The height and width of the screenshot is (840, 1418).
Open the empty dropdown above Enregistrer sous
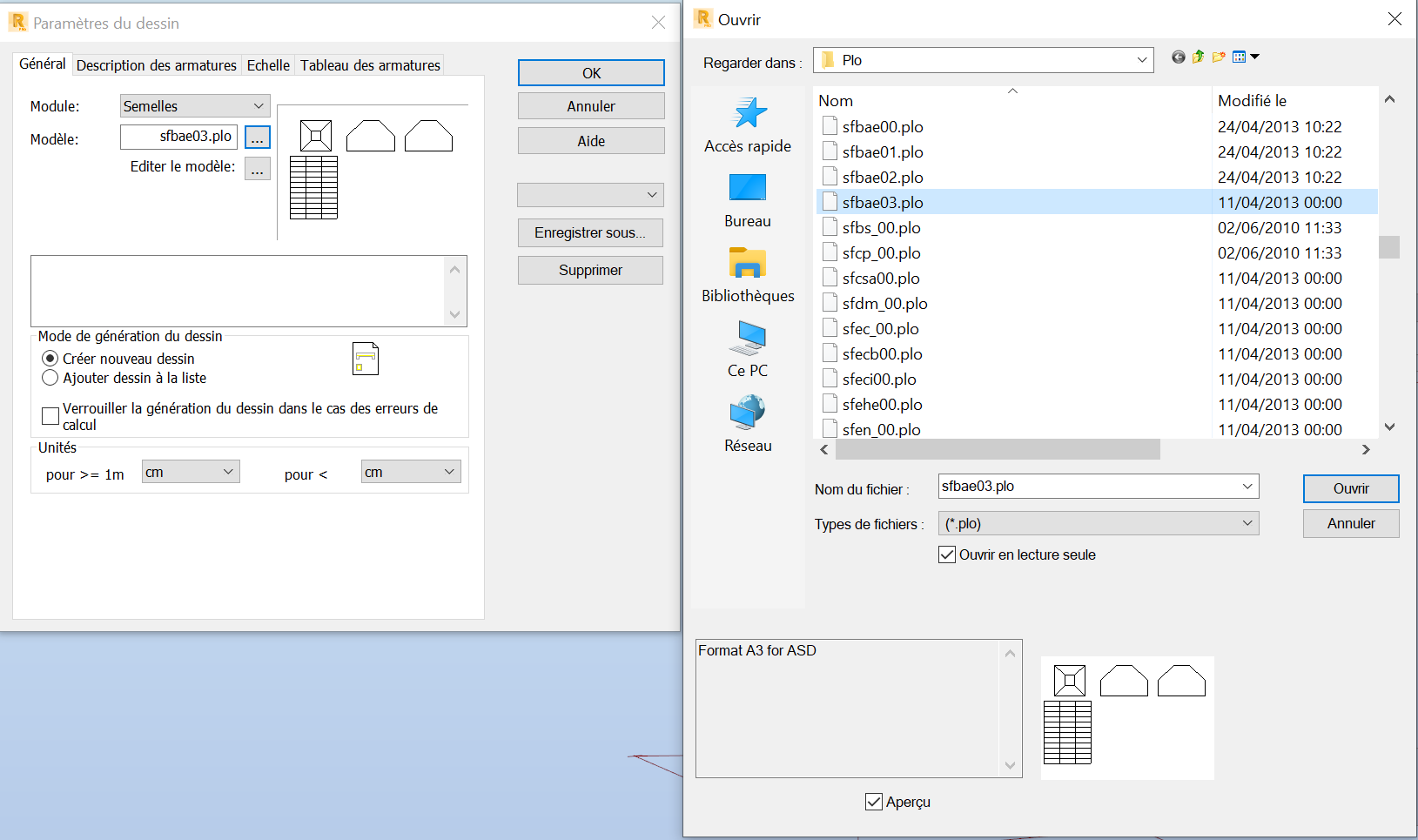(x=590, y=195)
